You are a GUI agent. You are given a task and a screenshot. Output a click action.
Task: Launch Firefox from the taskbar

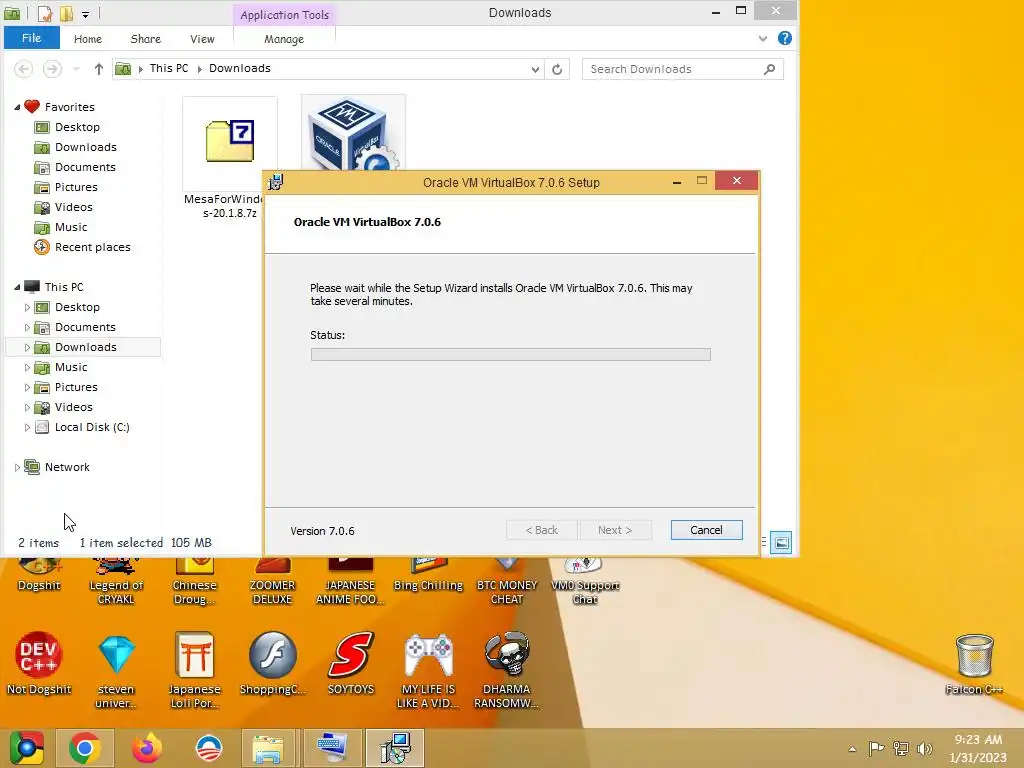146,748
